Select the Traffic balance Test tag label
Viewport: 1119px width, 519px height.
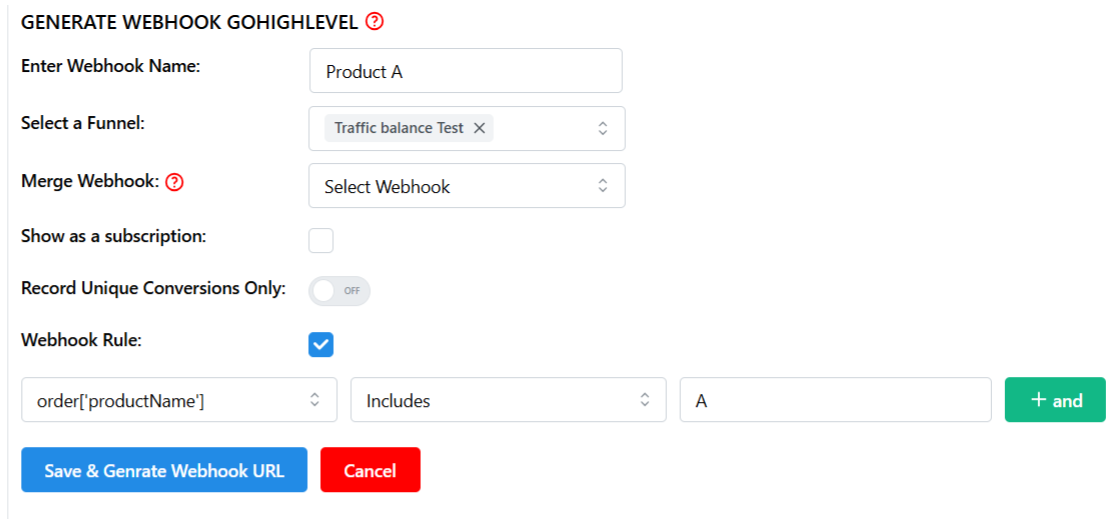point(399,129)
